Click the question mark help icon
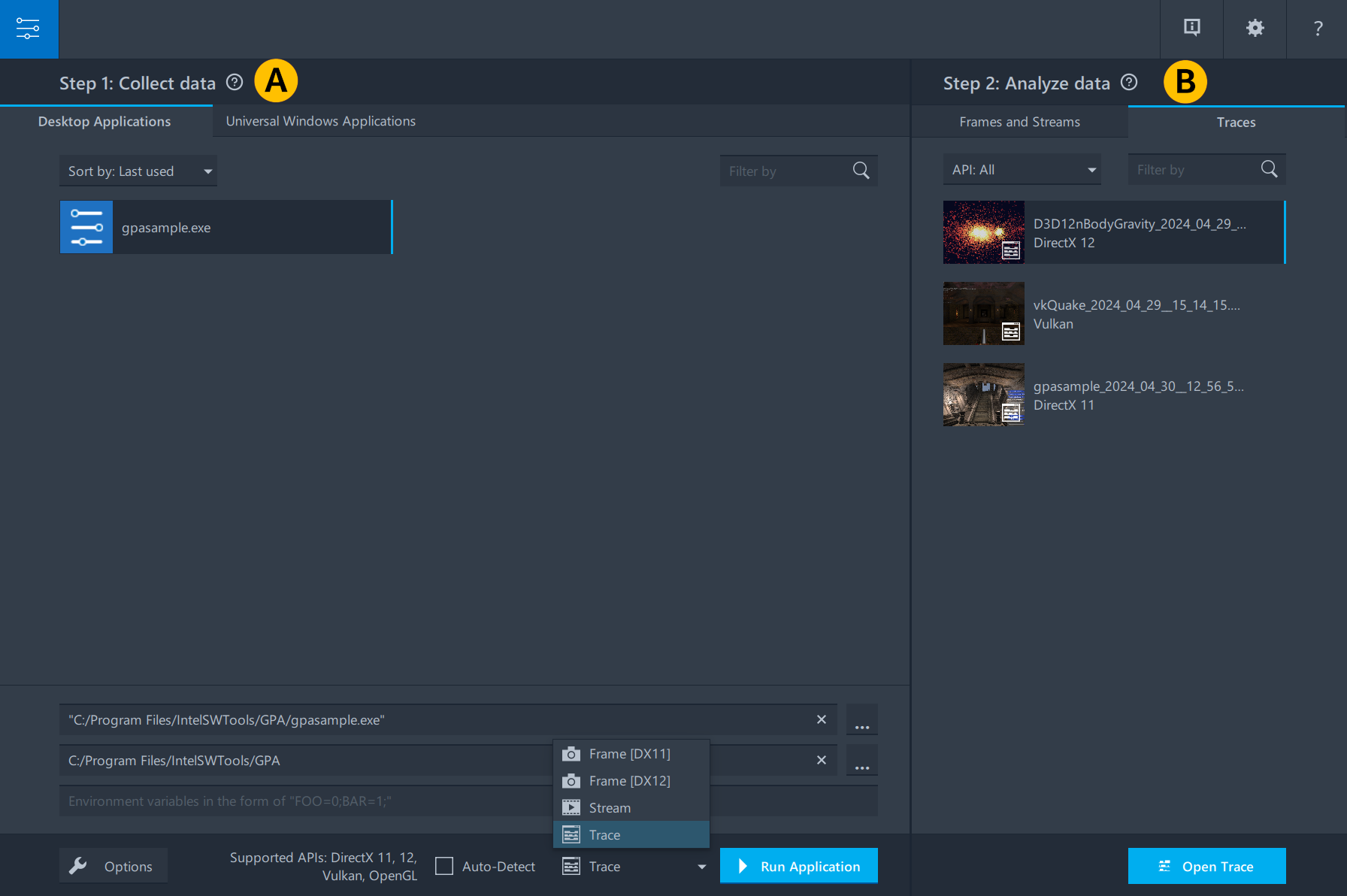Screen dimensions: 1347x896 click(1318, 29)
